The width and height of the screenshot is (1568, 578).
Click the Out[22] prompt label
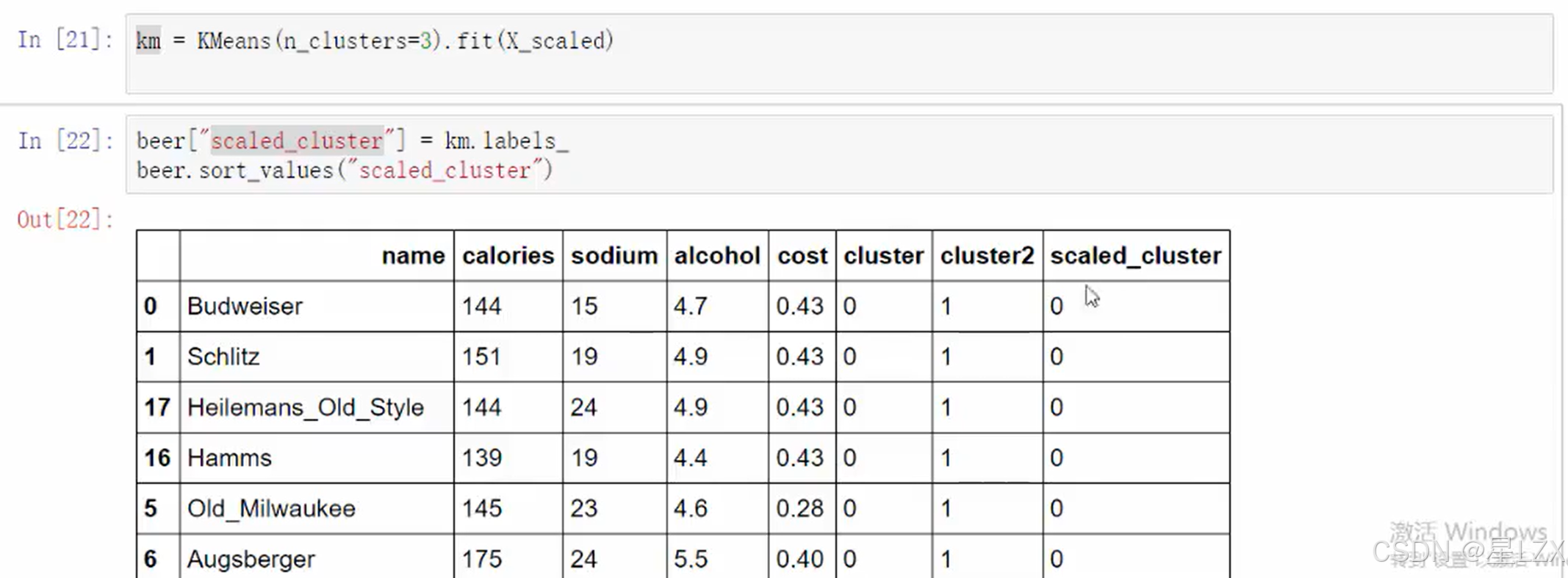tap(65, 219)
